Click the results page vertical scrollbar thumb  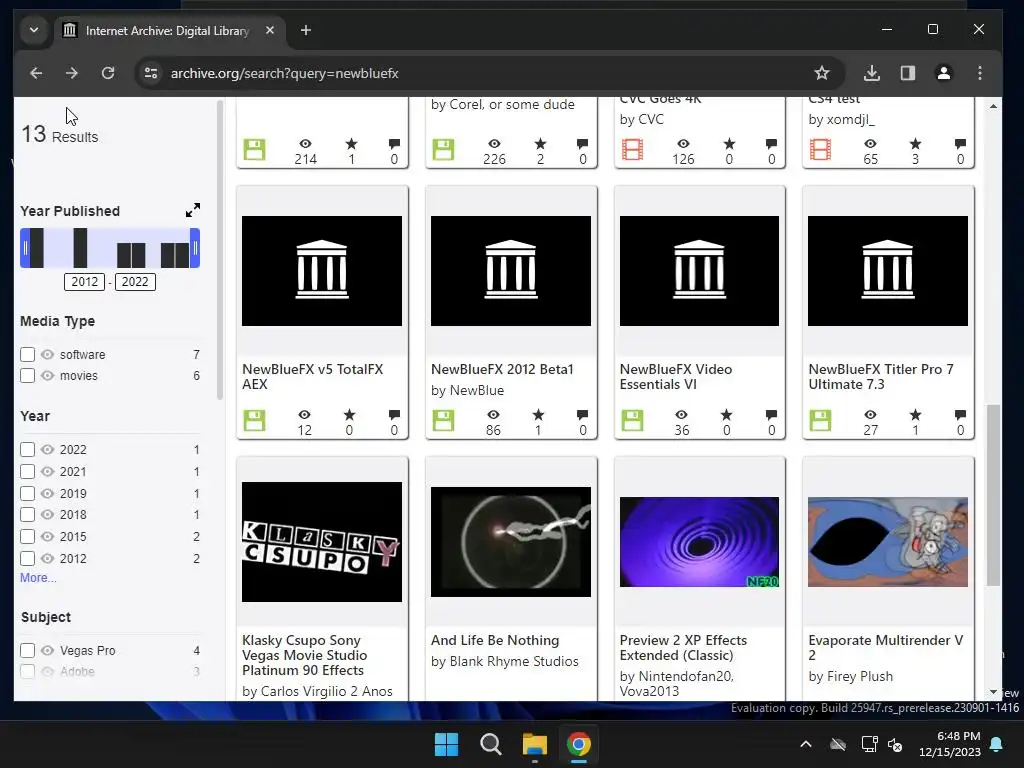click(993, 495)
